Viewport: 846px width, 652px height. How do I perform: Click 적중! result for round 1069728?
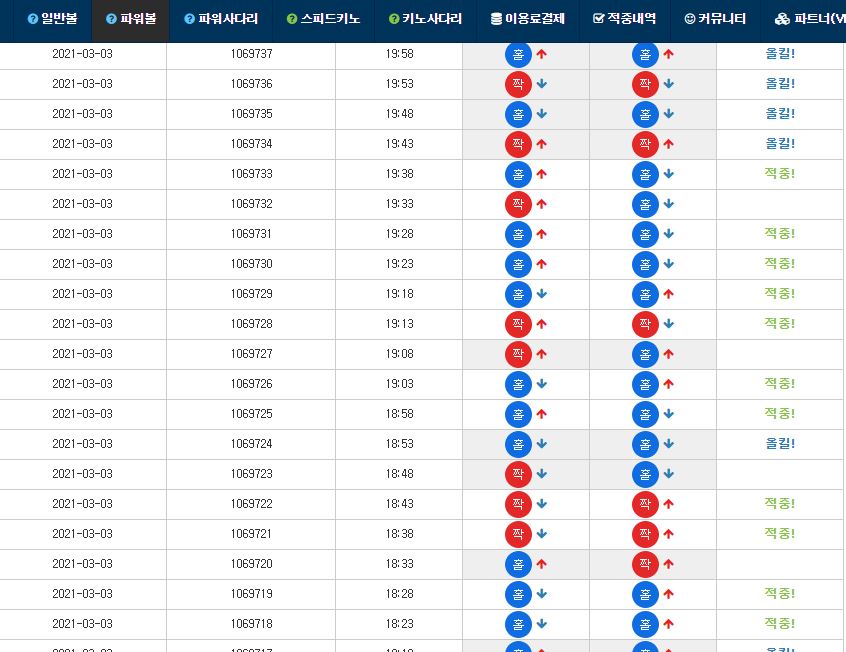pyautogui.click(x=780, y=323)
